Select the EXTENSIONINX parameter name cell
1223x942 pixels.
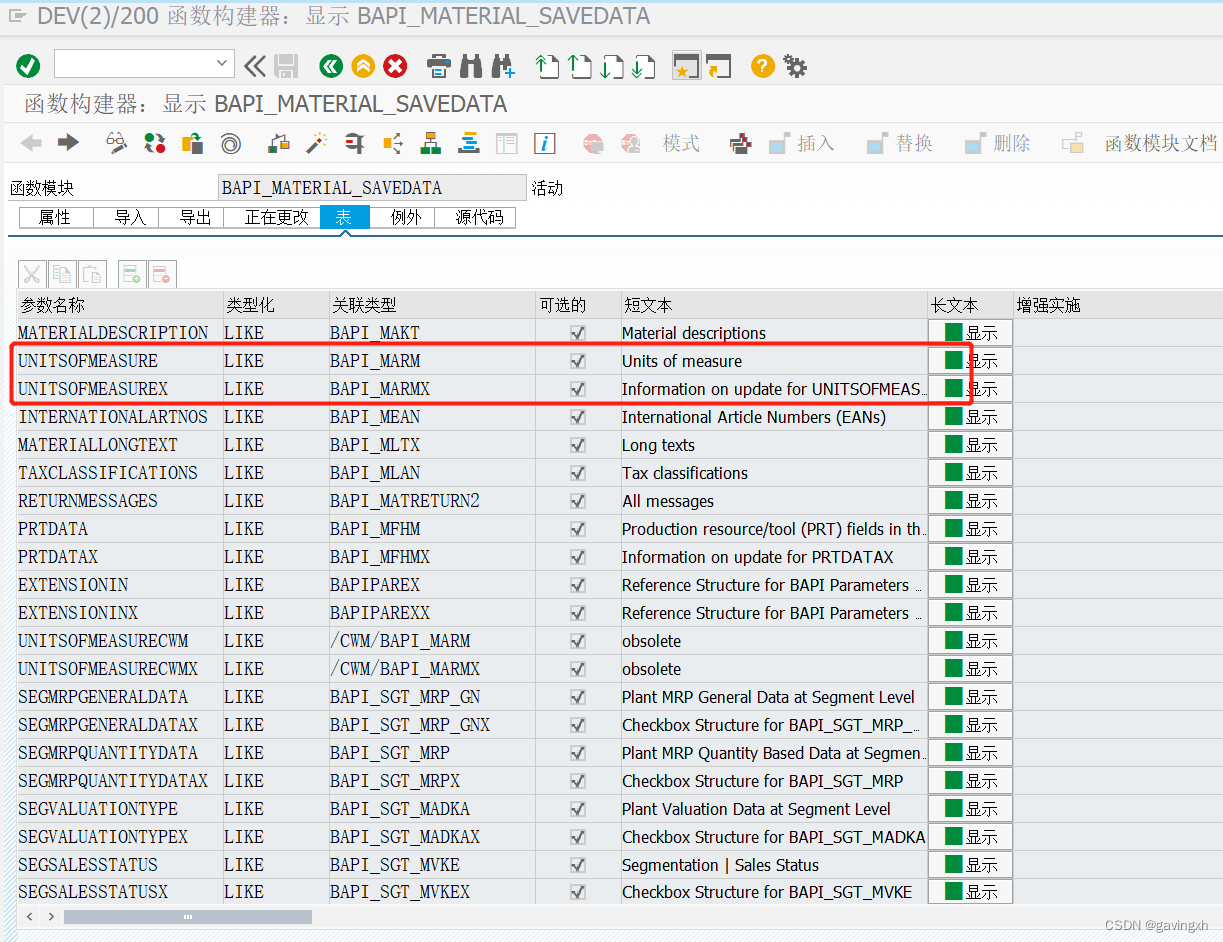click(119, 613)
